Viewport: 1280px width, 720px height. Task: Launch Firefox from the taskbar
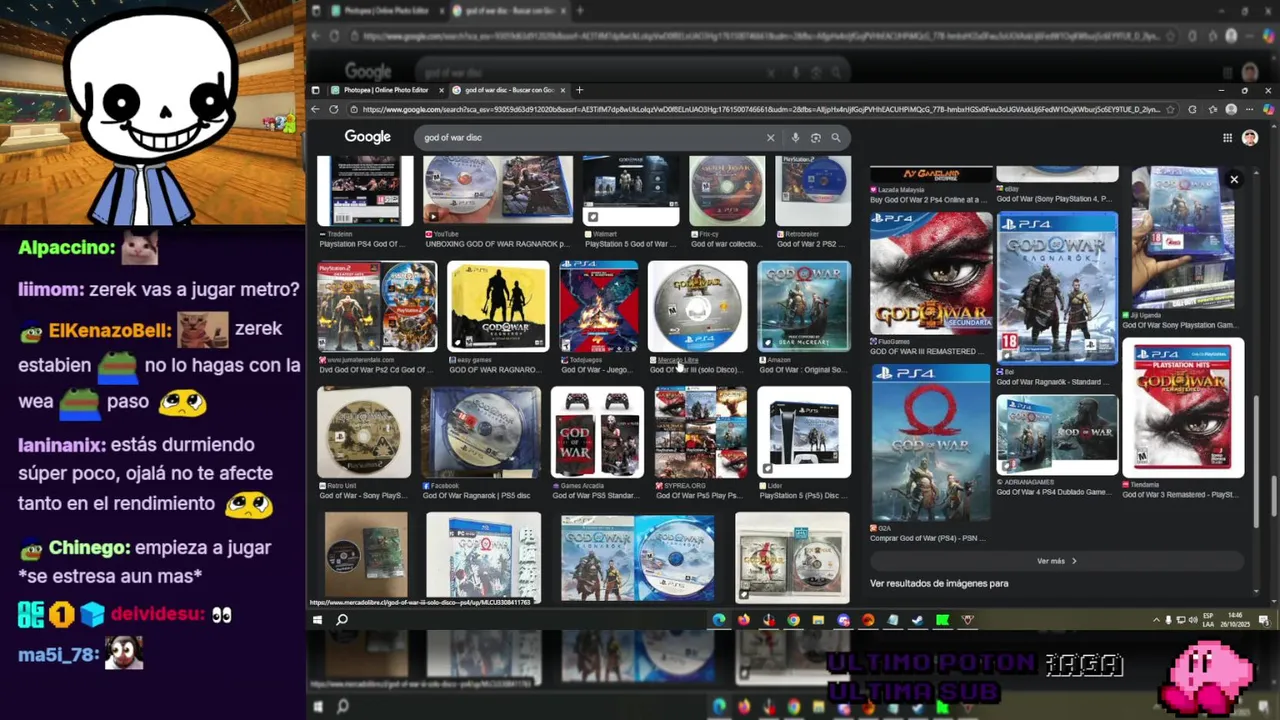point(744,620)
